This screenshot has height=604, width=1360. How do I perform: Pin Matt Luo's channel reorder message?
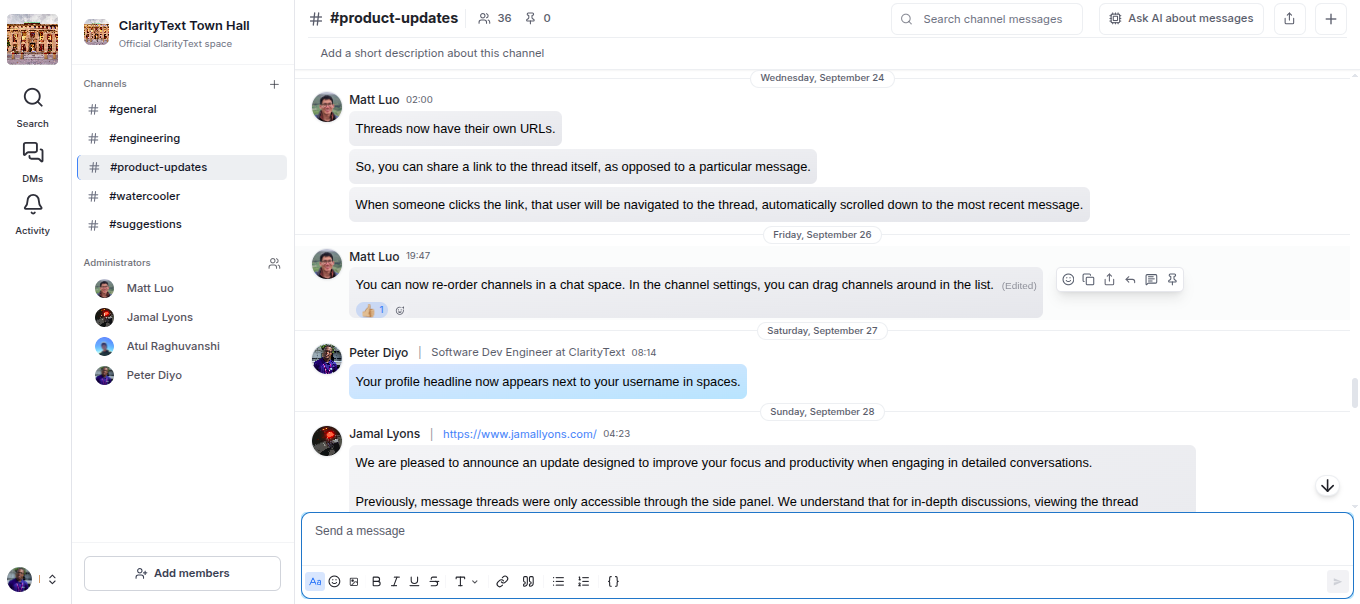pos(1171,279)
